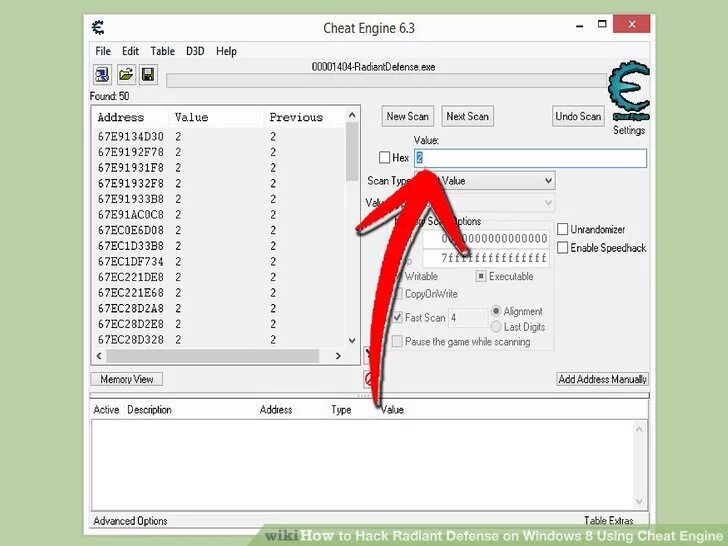Select address 67E91933B8 row

(x=220, y=199)
